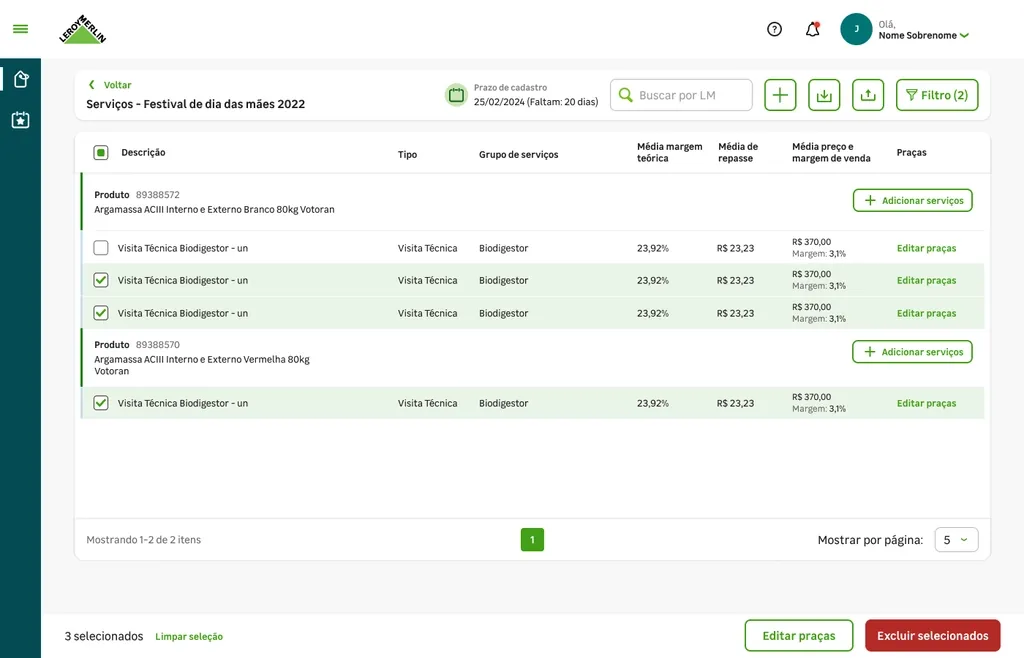Image resolution: width=1024 pixels, height=658 pixels.
Task: Click the 3 selecionados counter text
Action: coord(104,636)
